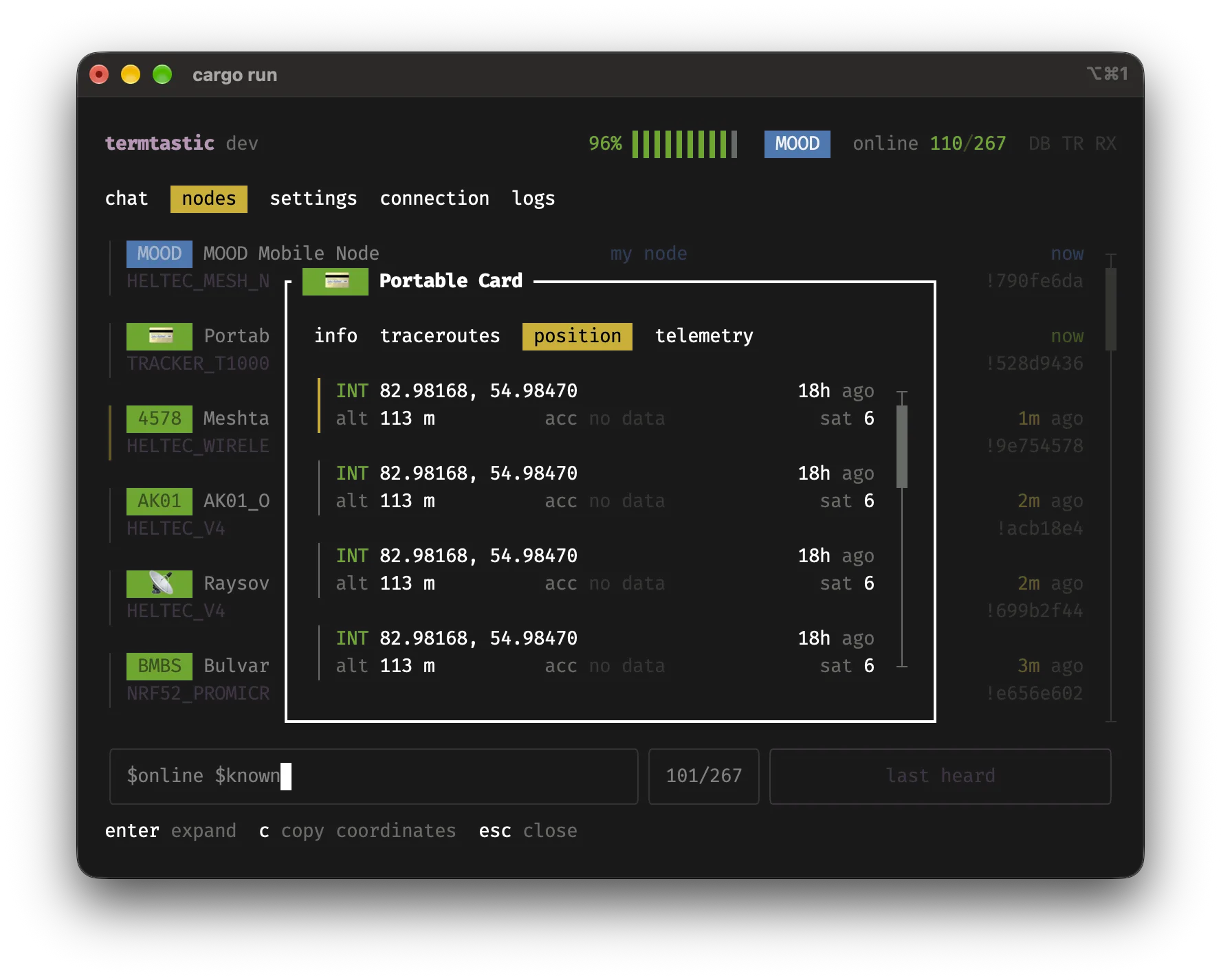This screenshot has height=980, width=1221.
Task: Click the '!699b2f44' node ID
Action: (1034, 611)
